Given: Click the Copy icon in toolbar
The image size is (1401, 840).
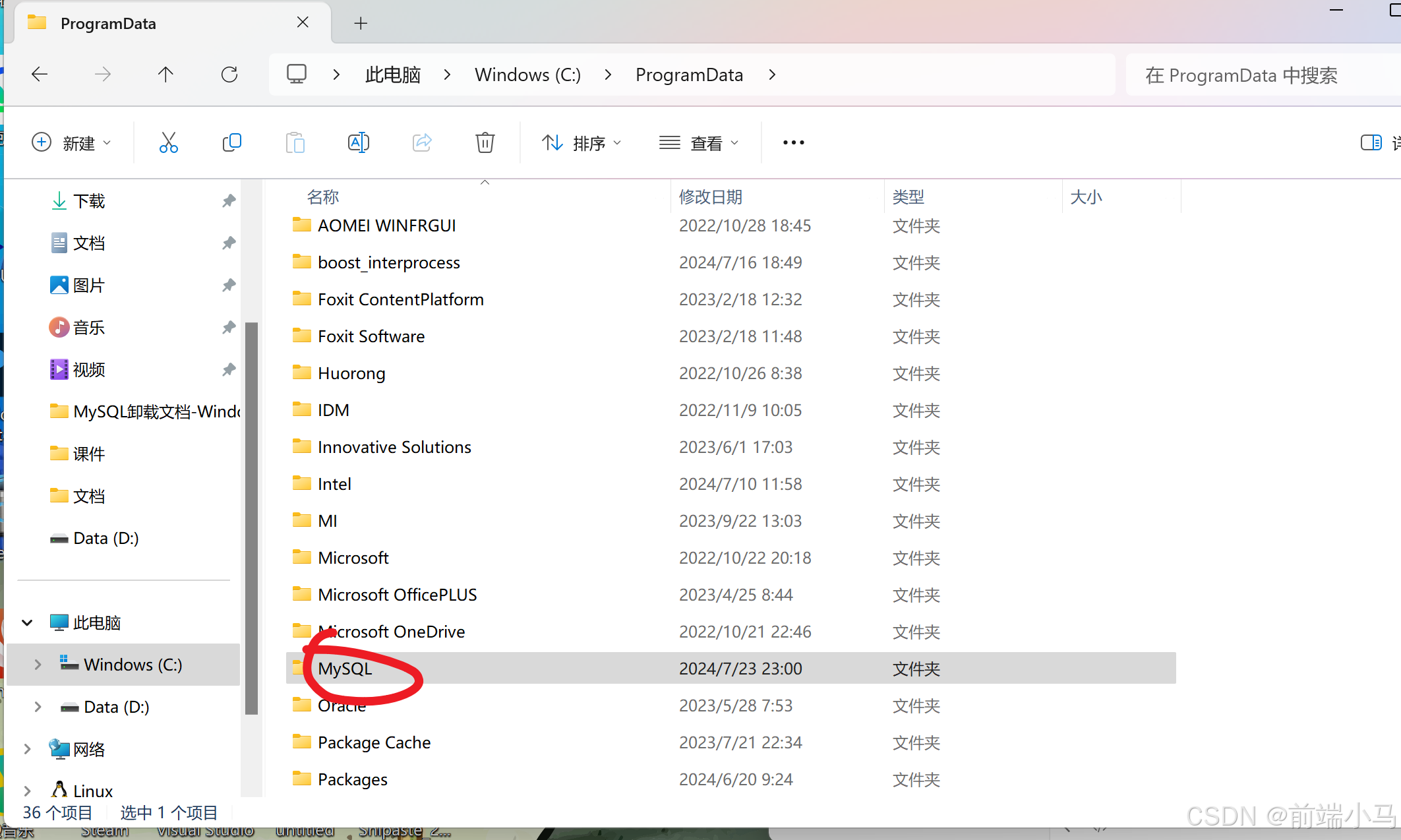Looking at the screenshot, I should click(x=231, y=142).
